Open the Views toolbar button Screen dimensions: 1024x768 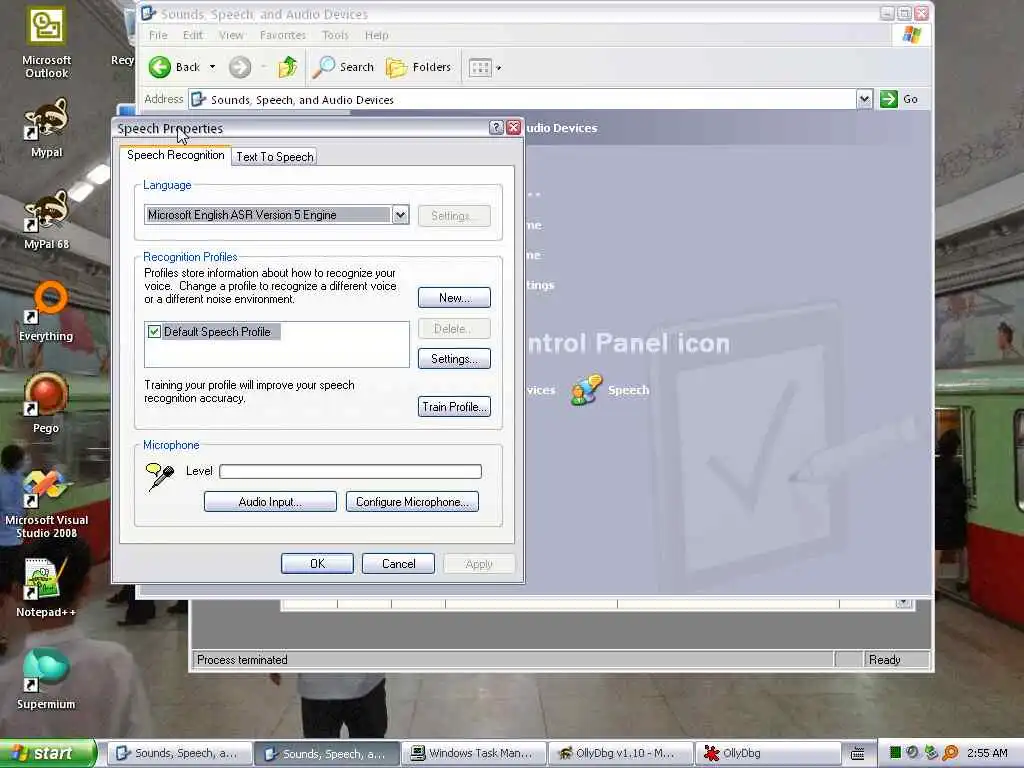[480, 67]
